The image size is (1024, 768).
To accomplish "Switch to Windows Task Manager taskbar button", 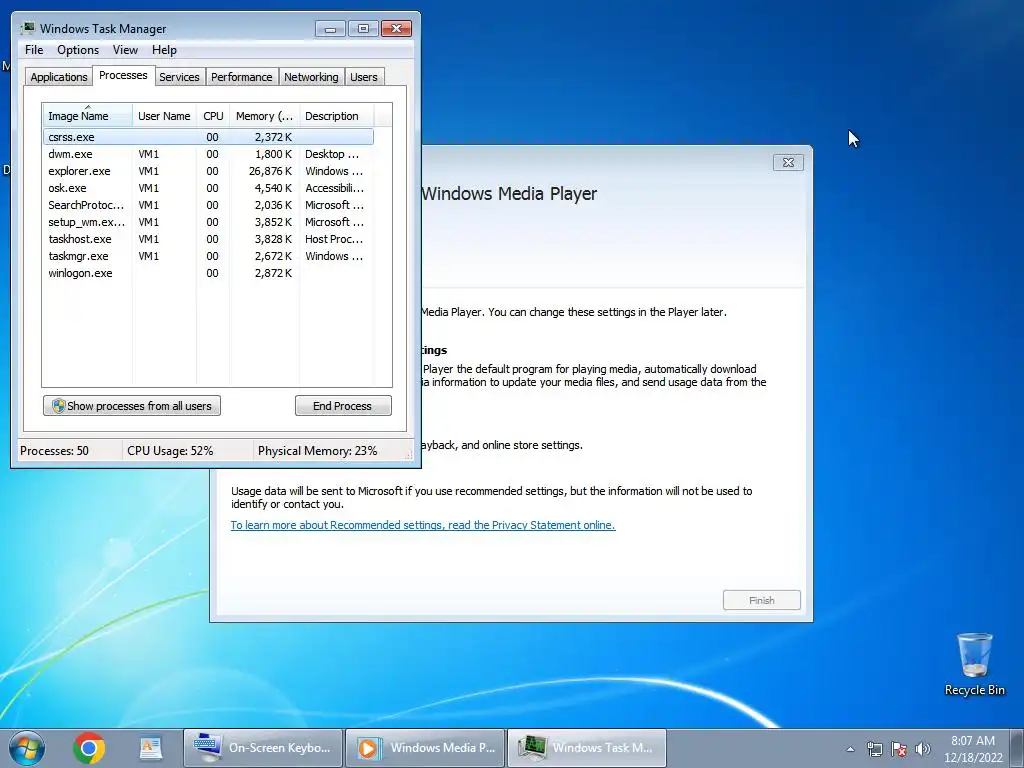I will click(587, 748).
